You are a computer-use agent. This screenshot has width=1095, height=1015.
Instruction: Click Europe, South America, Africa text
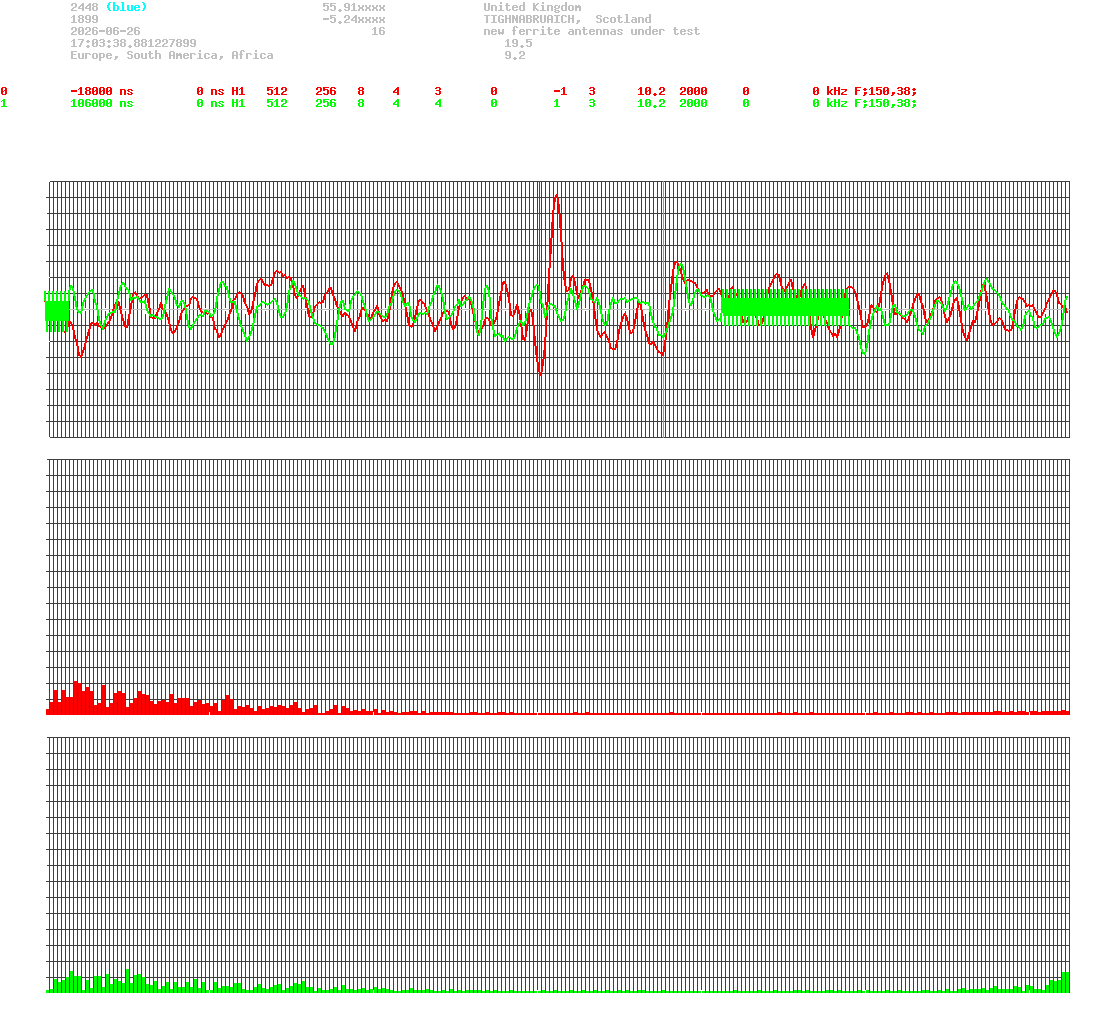click(172, 55)
